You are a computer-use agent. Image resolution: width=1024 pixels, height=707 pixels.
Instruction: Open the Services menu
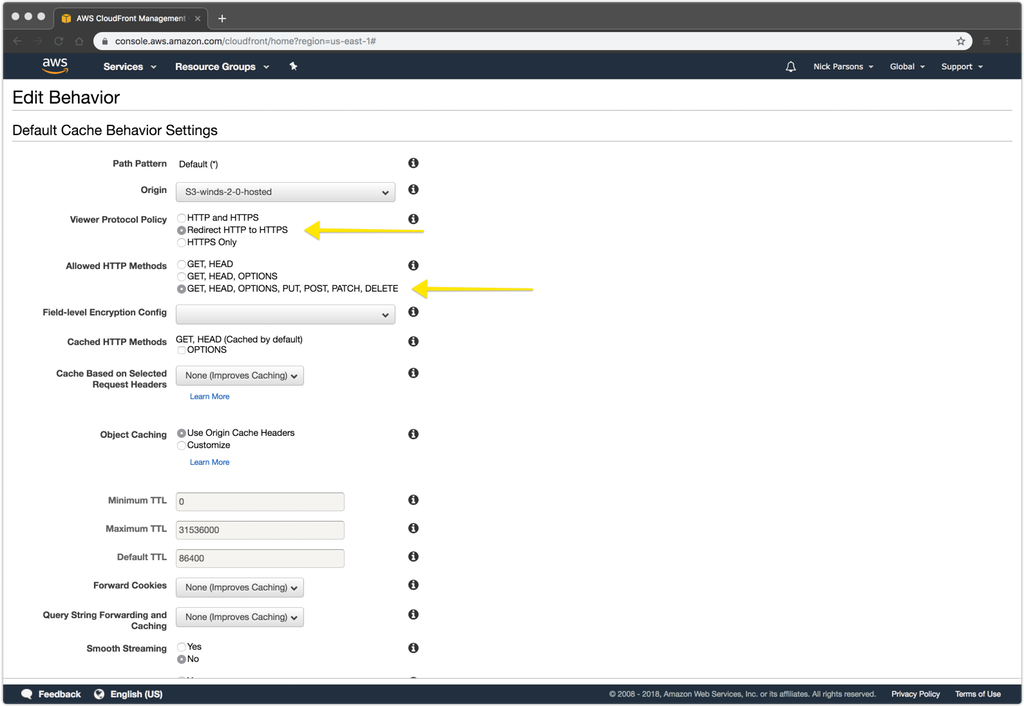[x=129, y=67]
